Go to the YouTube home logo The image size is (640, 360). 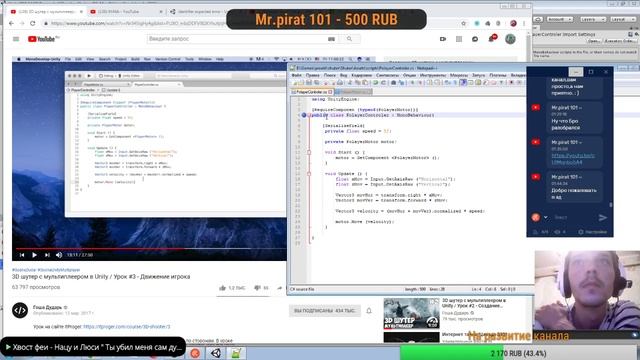click(43, 39)
